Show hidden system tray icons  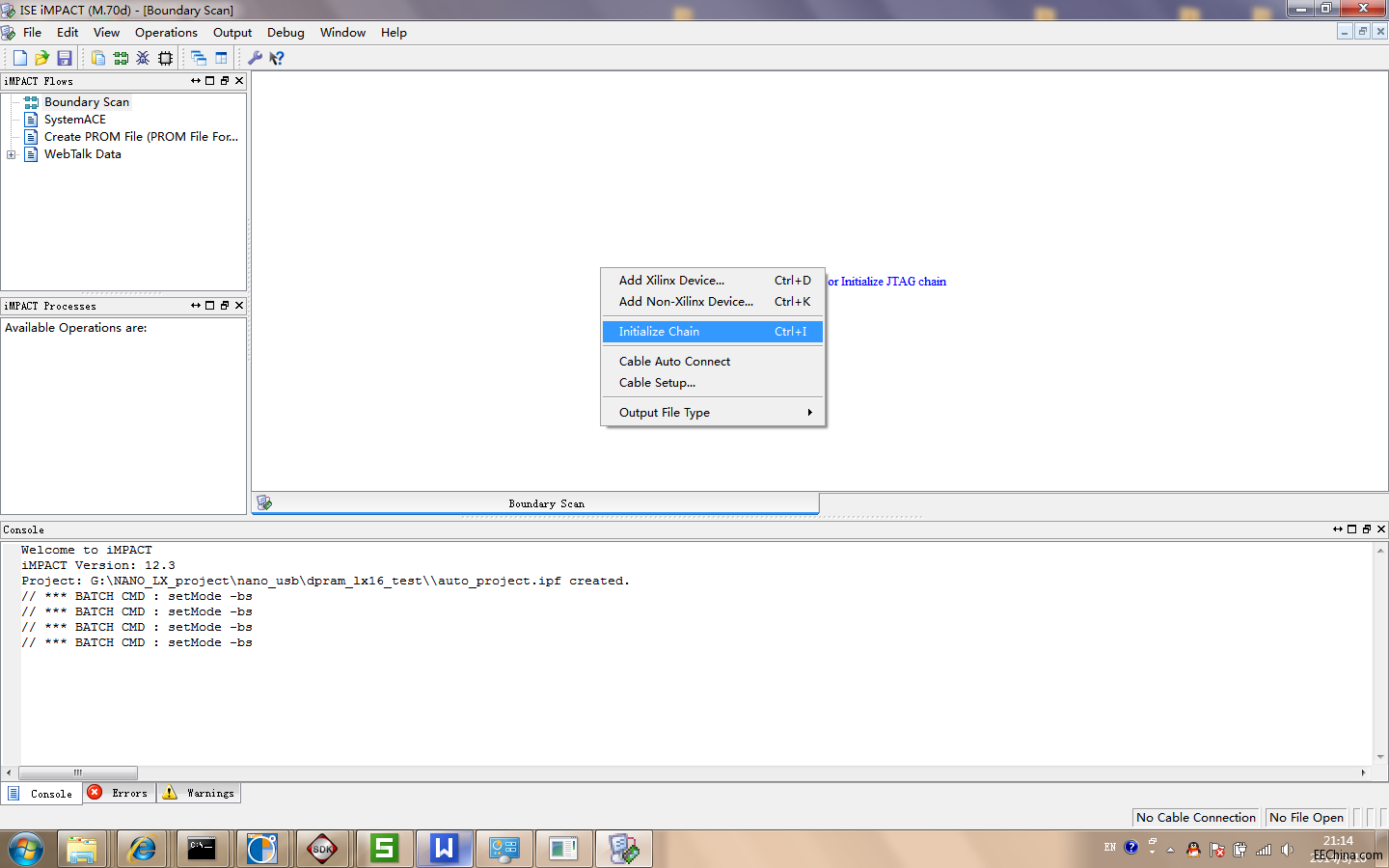point(1170,851)
